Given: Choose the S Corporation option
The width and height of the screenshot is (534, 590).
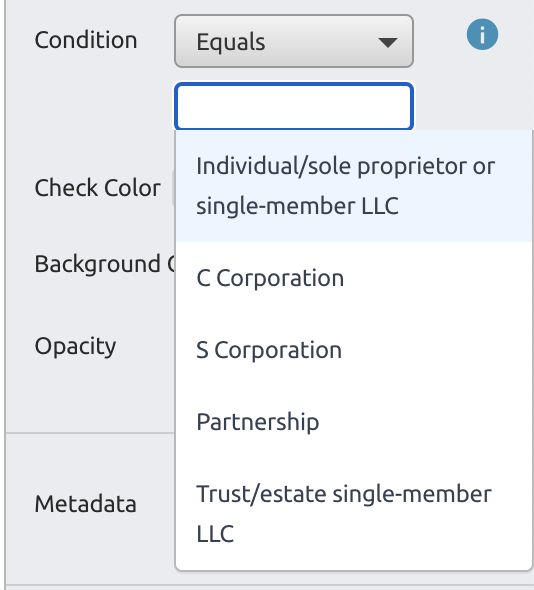Looking at the screenshot, I should point(354,350).
